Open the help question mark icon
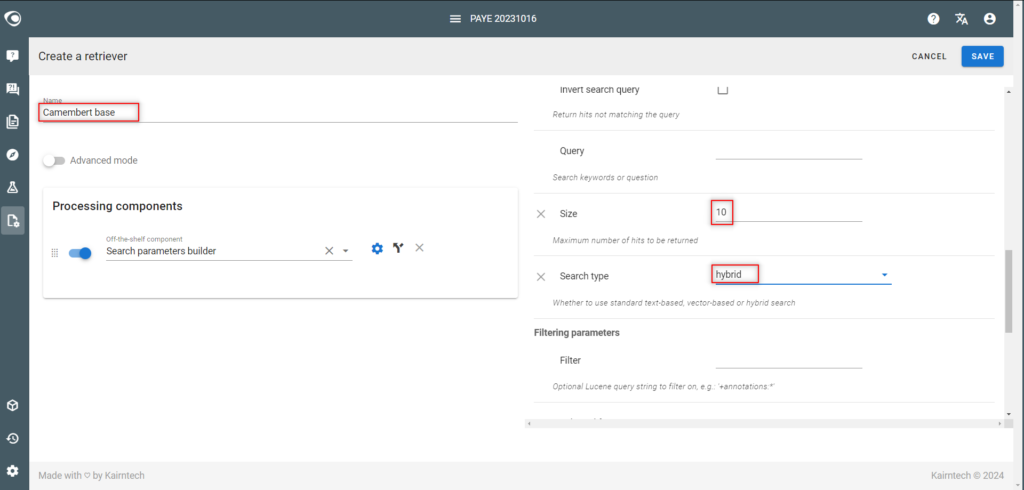1024x490 pixels. point(933,19)
